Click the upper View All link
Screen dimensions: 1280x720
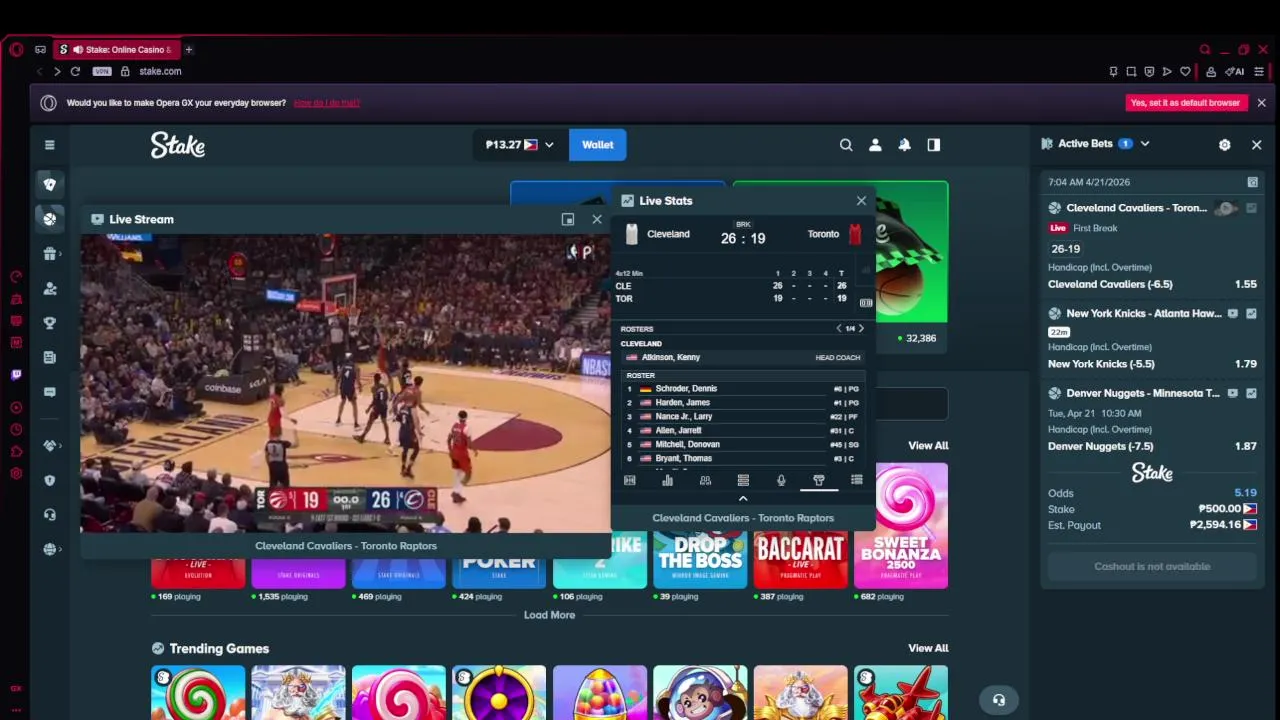928,446
